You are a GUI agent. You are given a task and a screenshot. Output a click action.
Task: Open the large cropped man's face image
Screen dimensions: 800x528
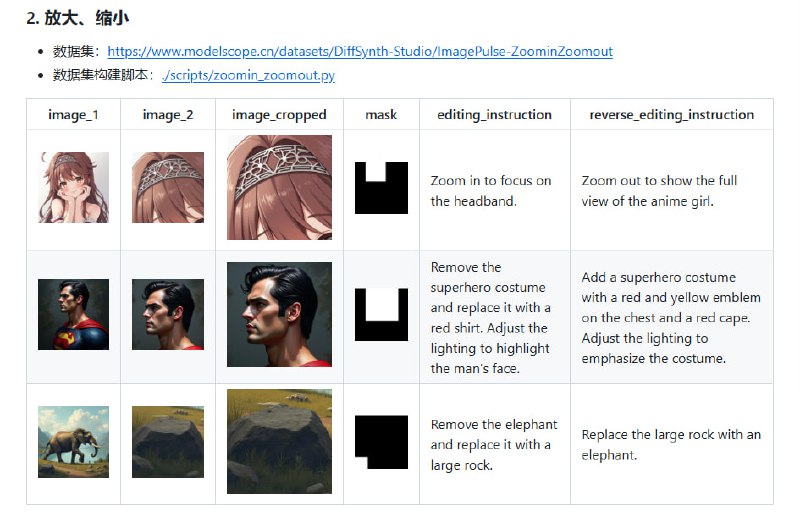pyautogui.click(x=280, y=314)
